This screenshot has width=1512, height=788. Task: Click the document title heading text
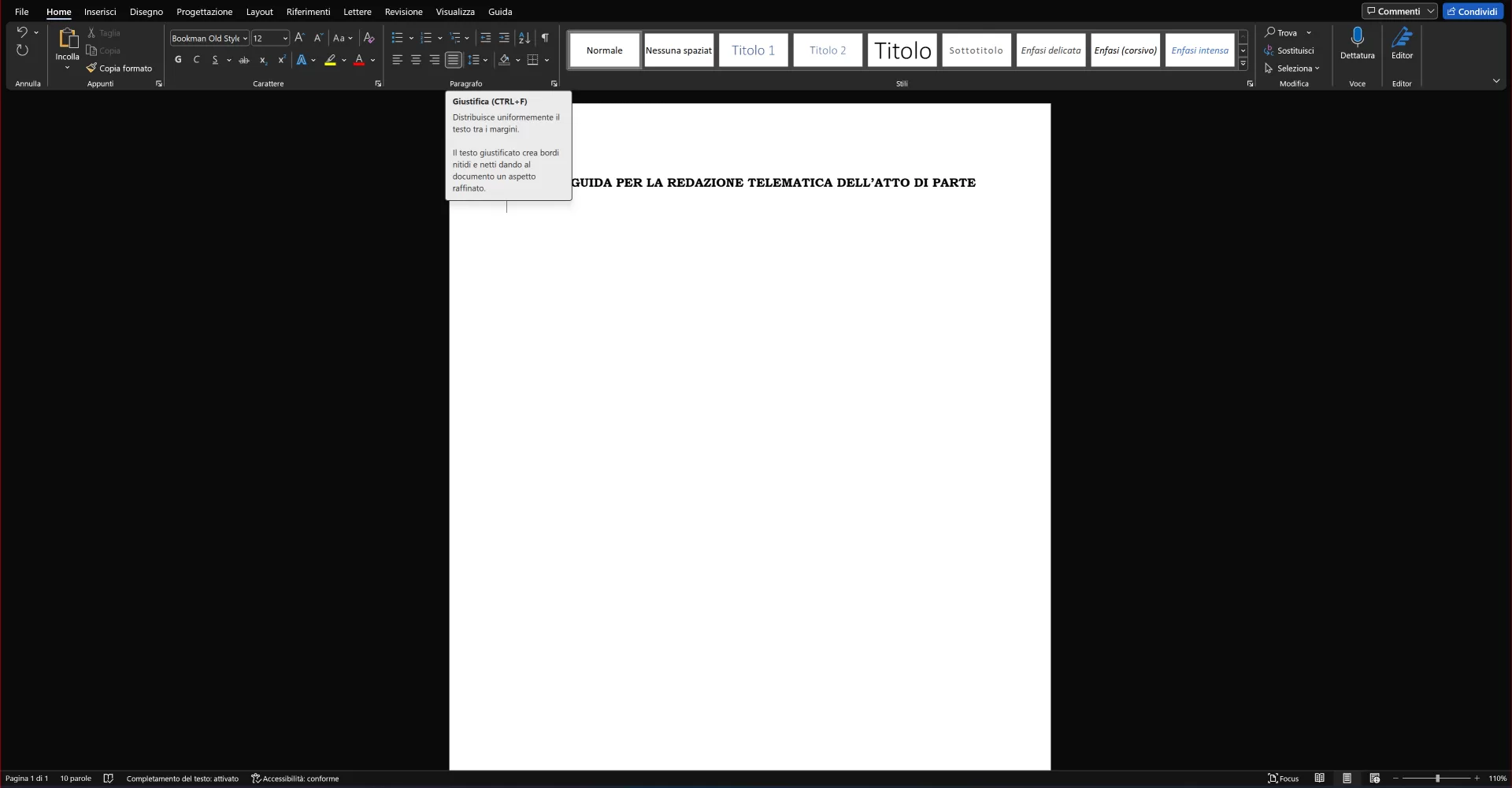[x=773, y=183]
